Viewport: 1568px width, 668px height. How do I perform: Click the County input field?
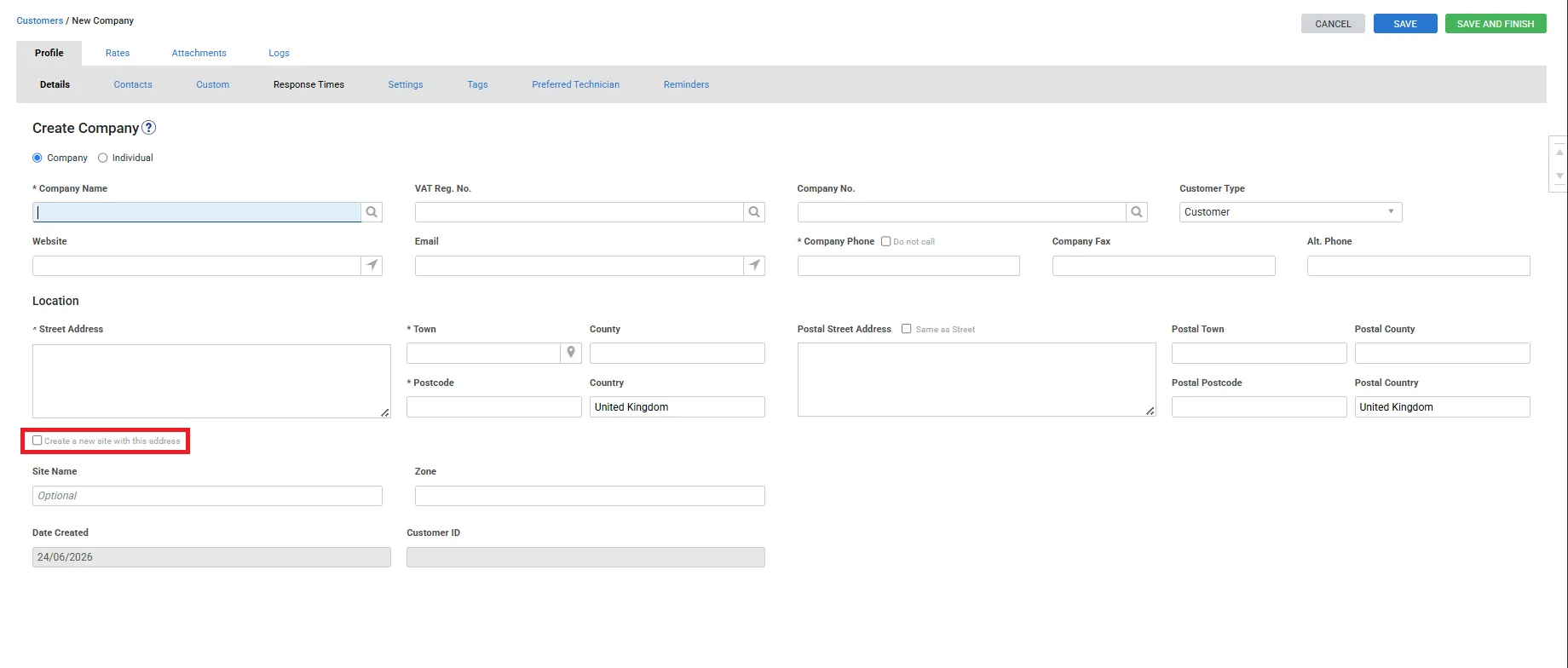(677, 353)
